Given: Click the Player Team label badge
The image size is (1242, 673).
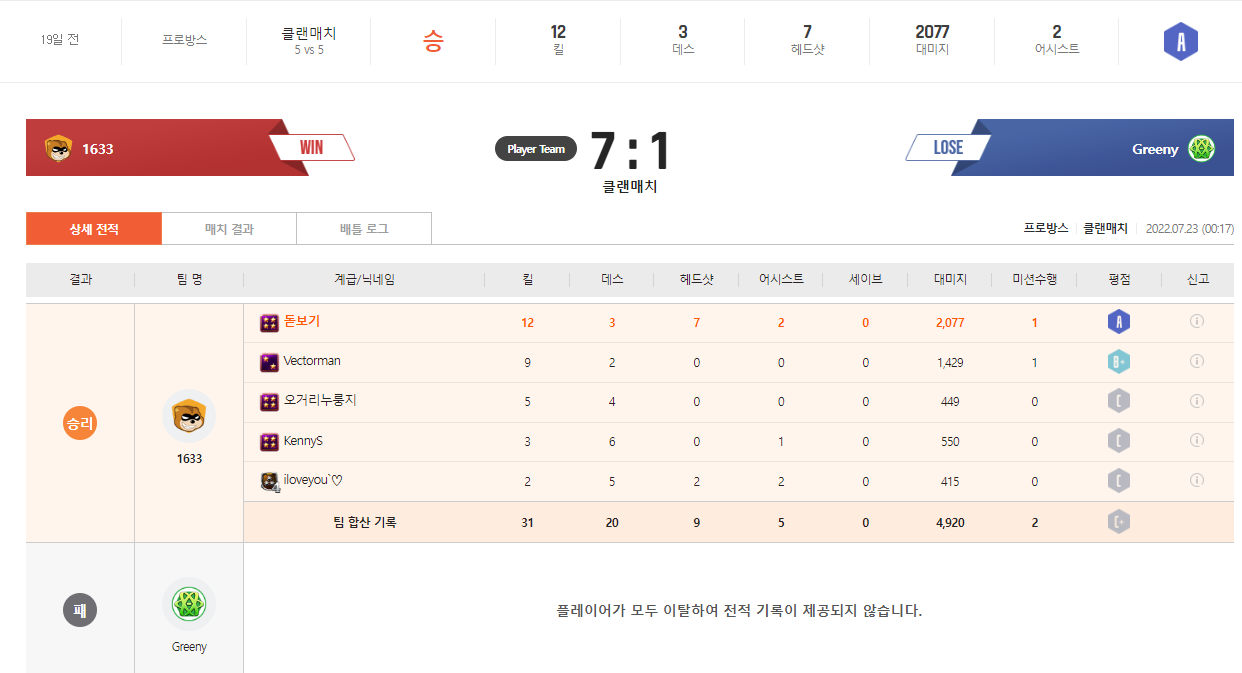Looking at the screenshot, I should coord(535,149).
